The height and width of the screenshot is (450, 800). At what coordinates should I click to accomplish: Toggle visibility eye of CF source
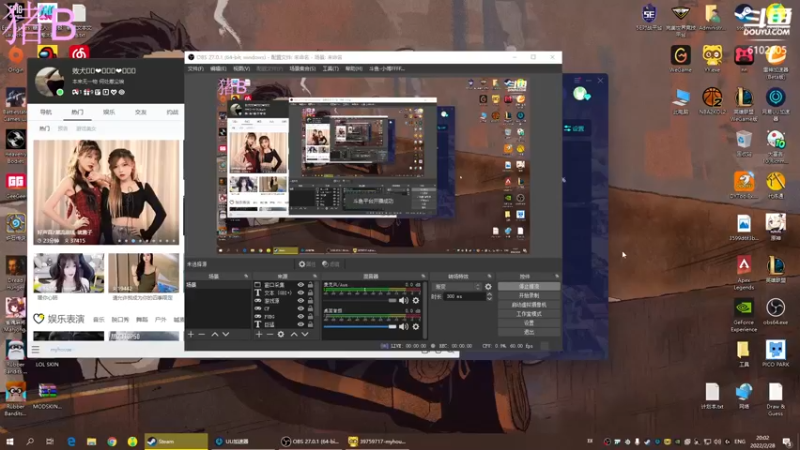[301, 308]
